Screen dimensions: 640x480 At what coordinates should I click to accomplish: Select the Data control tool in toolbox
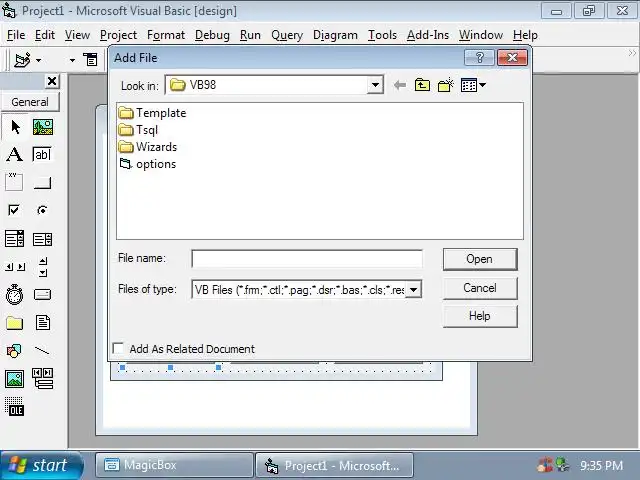tap(42, 378)
